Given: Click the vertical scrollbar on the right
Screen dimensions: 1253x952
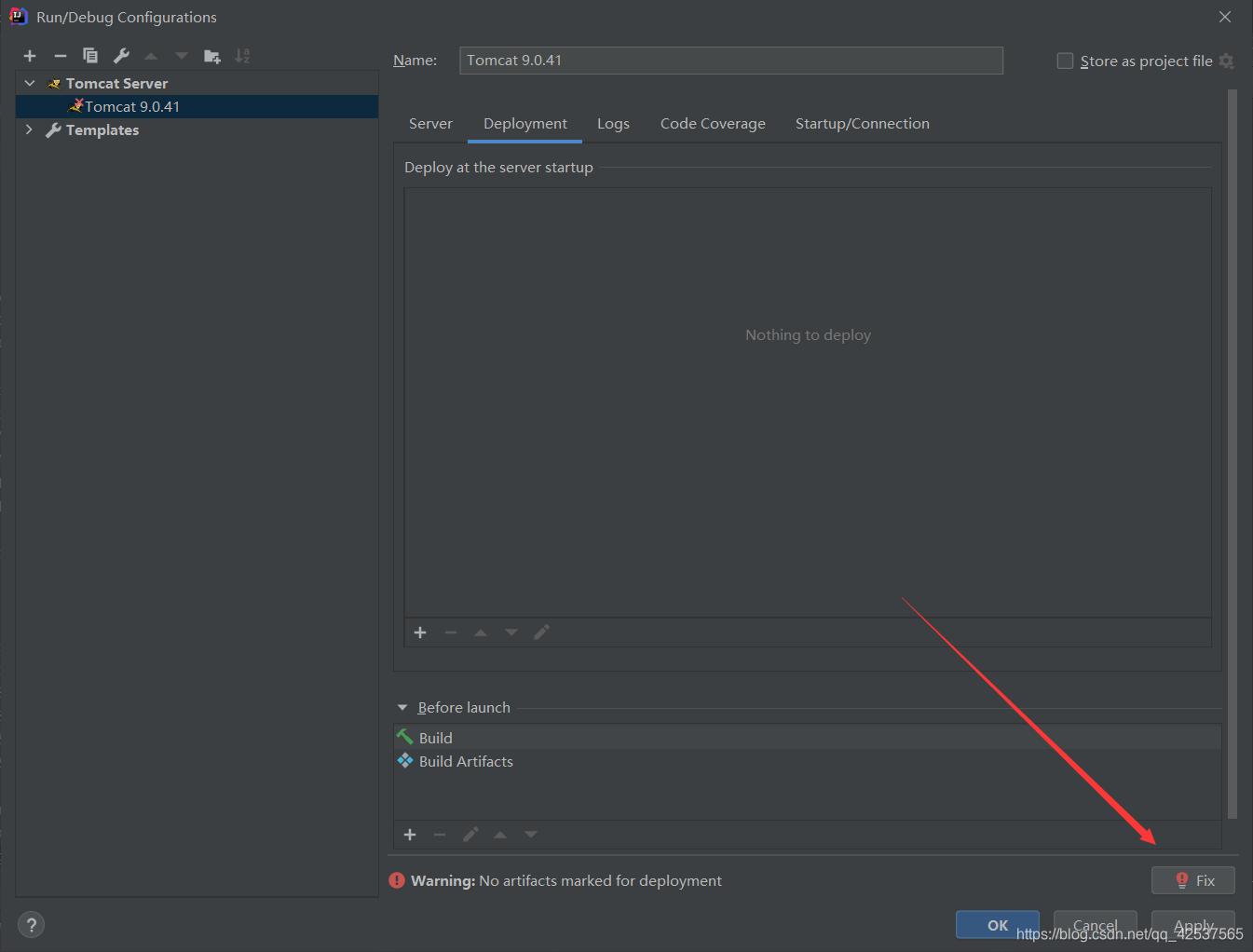Looking at the screenshot, I should pos(1233,455).
